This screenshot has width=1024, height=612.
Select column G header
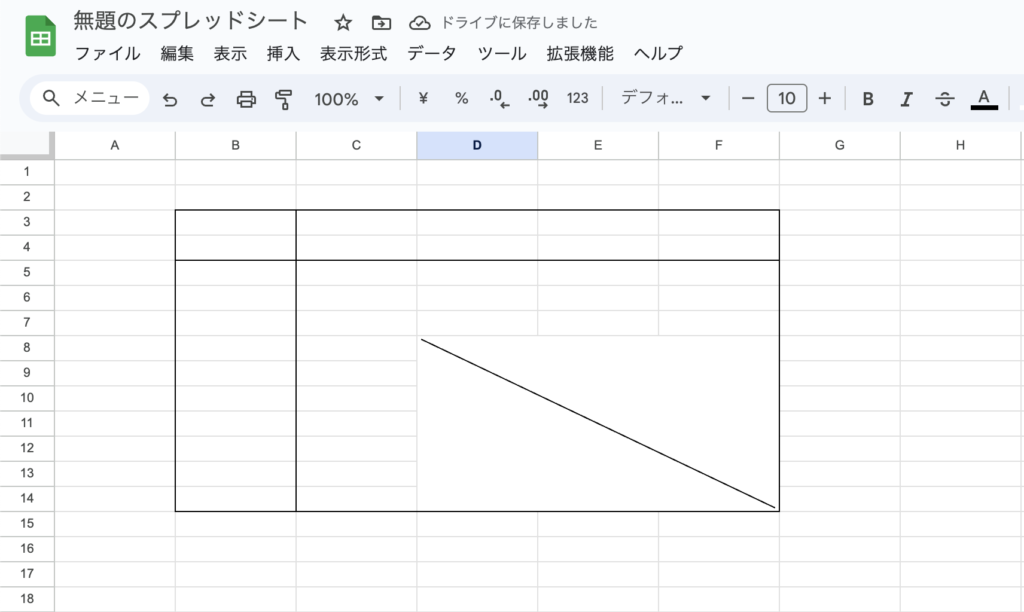point(840,145)
